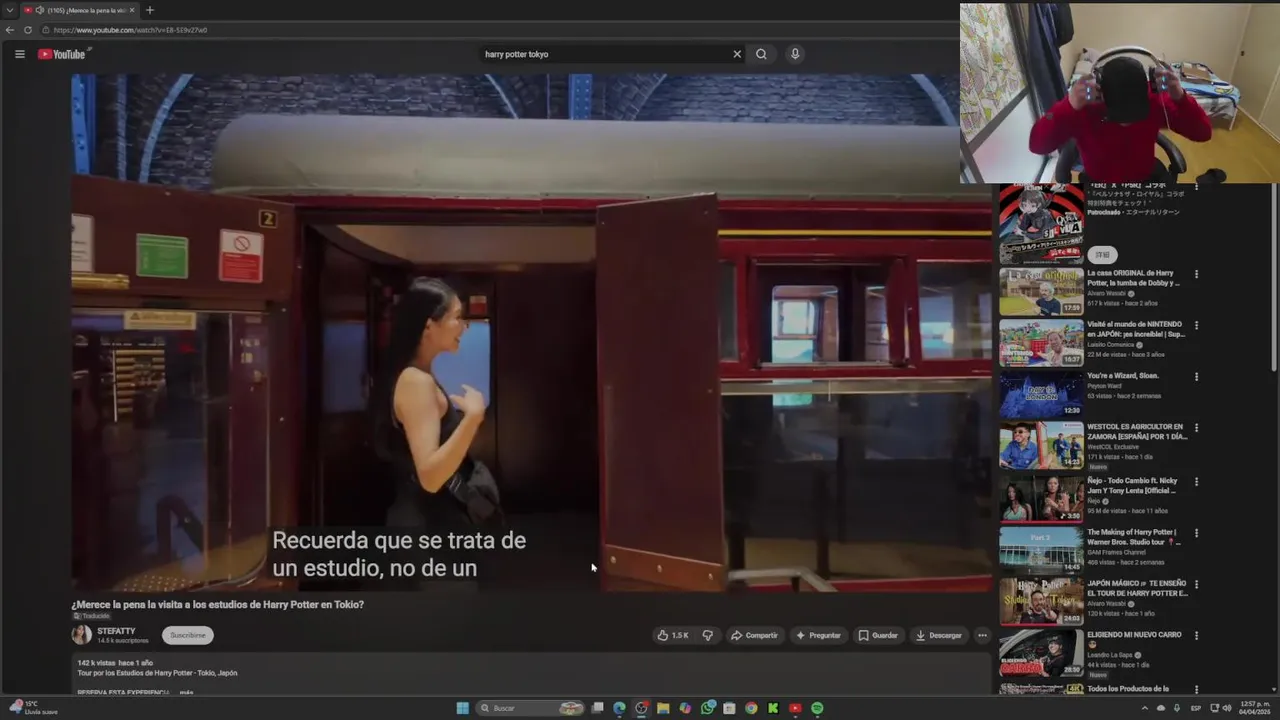The width and height of the screenshot is (1280, 720).
Task: Open Windows Start menu
Action: pyautogui.click(x=462, y=708)
